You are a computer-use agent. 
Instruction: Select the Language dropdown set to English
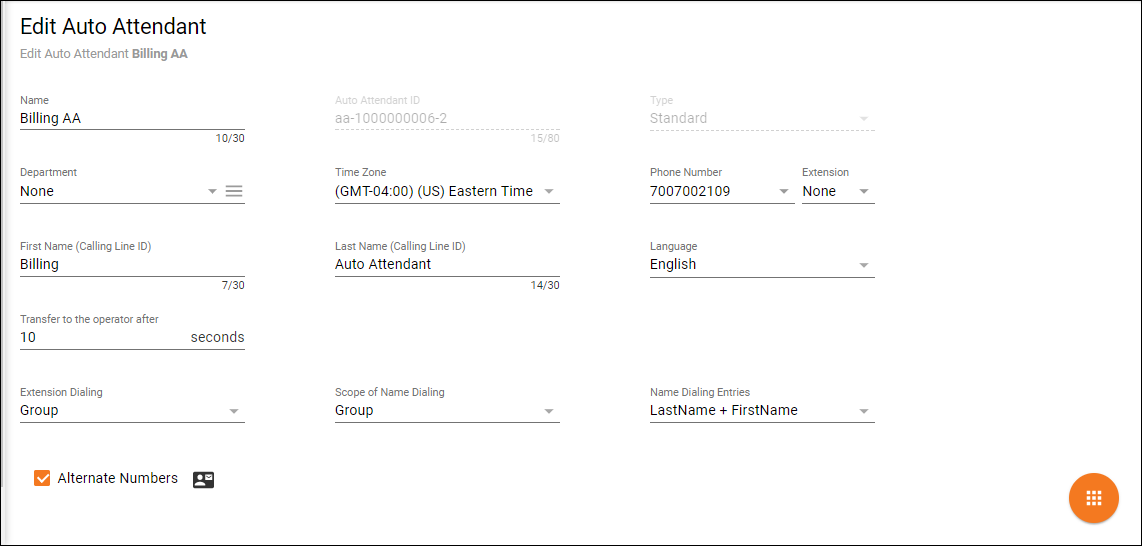864,265
